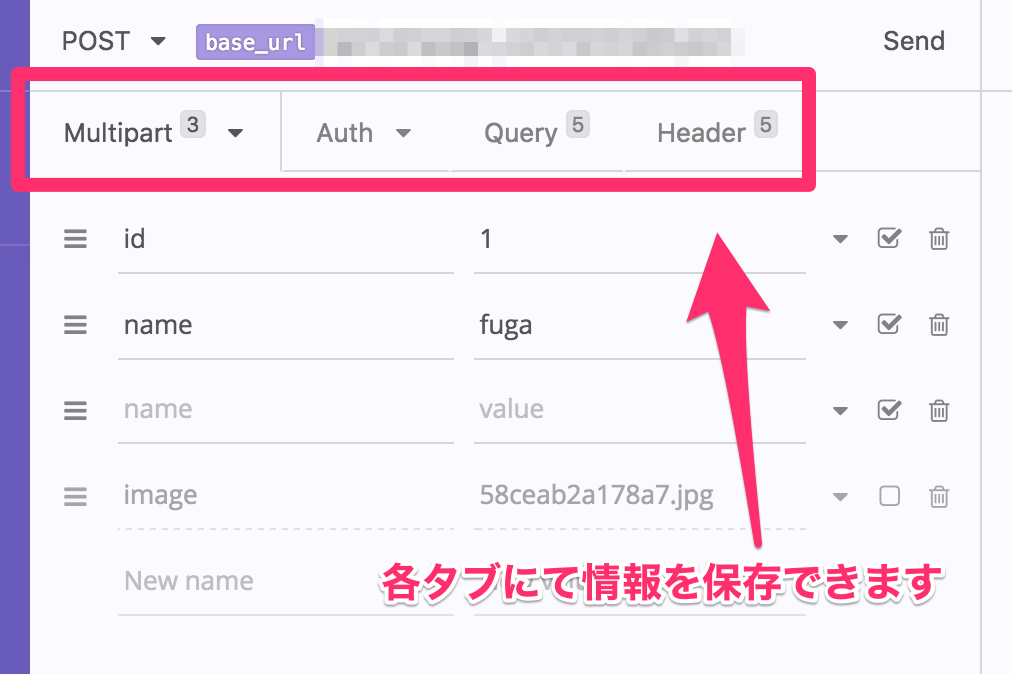Click the empty name placeholder field
The width and height of the screenshot is (1012, 674).
click(x=286, y=410)
